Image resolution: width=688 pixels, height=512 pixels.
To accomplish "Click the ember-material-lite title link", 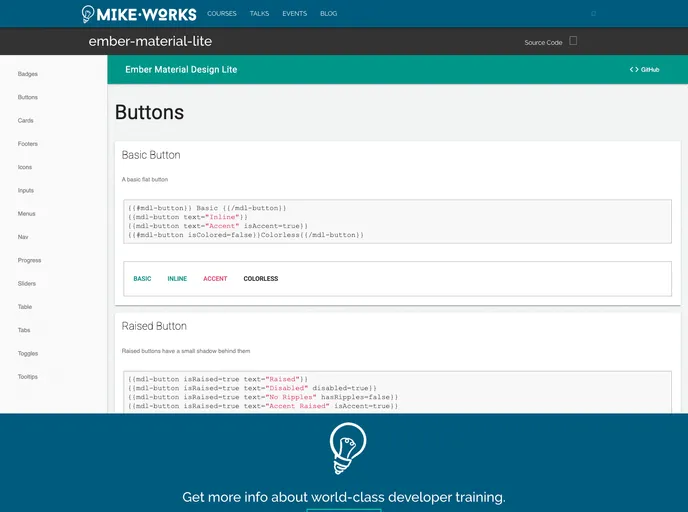I will coord(150,42).
